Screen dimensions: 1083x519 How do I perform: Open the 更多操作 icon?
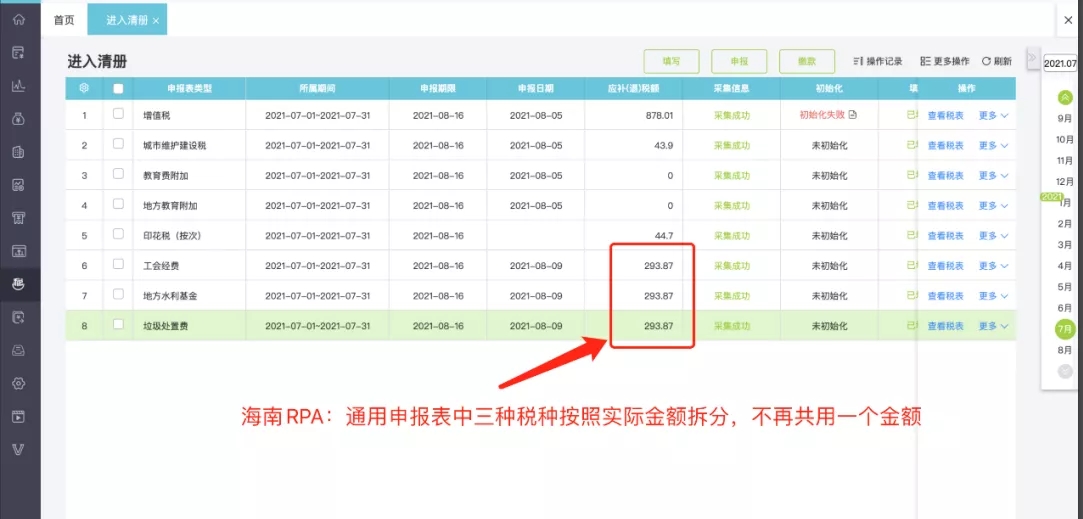(x=926, y=62)
